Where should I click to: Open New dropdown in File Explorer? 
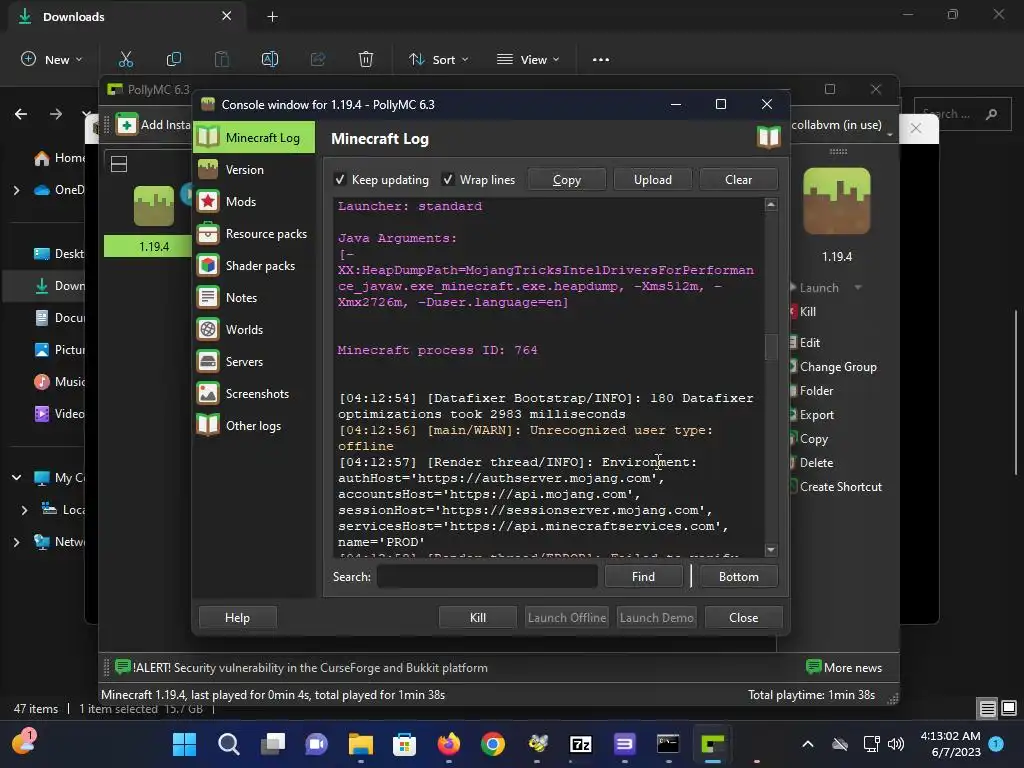[x=52, y=59]
